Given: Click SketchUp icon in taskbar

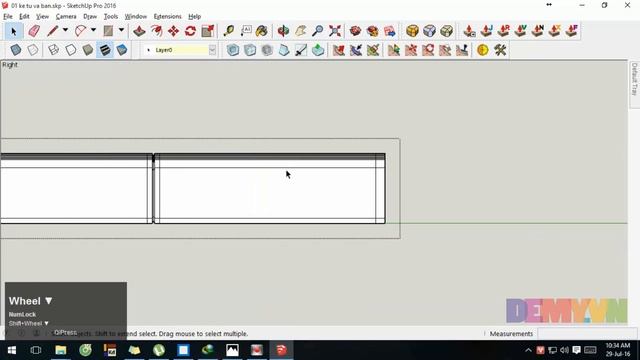Looking at the screenshot, I should [x=281, y=350].
